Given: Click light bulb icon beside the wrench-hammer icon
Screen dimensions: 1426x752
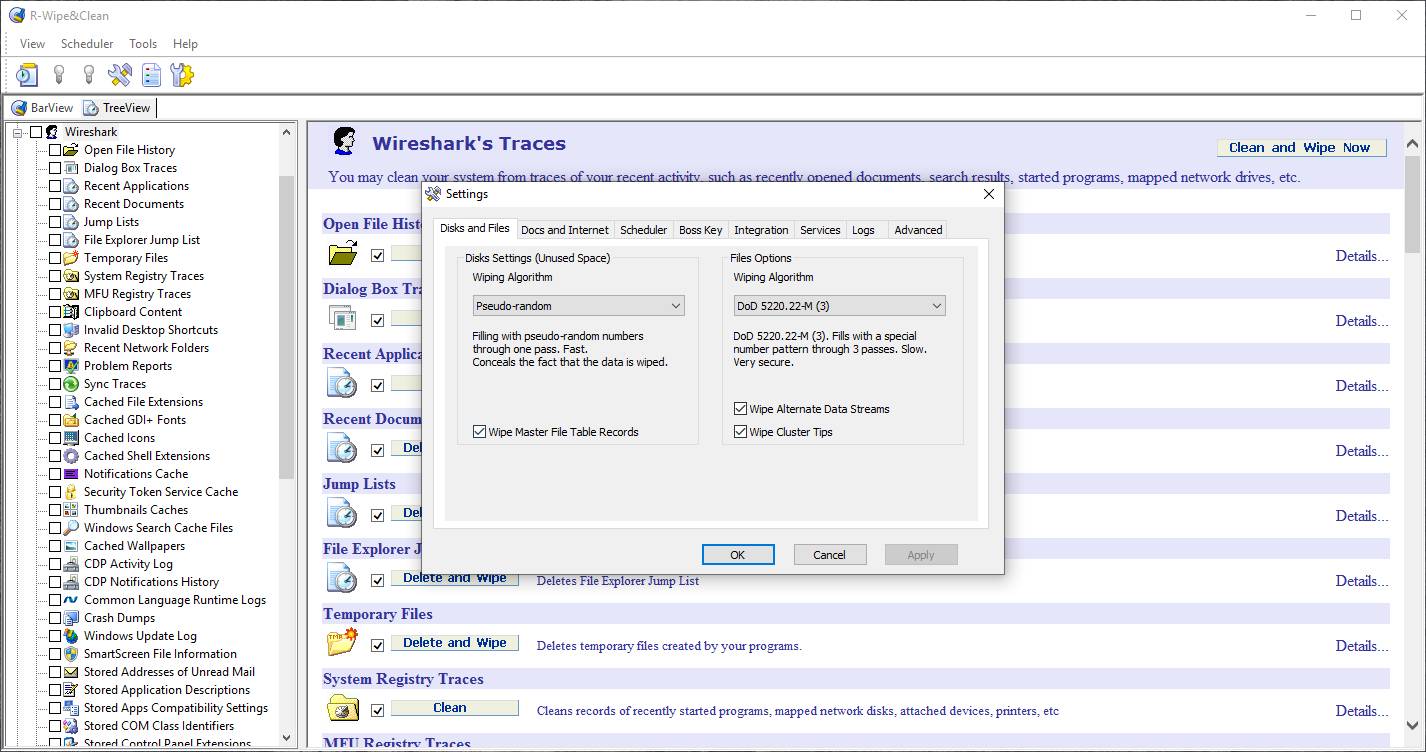Looking at the screenshot, I should tap(89, 75).
